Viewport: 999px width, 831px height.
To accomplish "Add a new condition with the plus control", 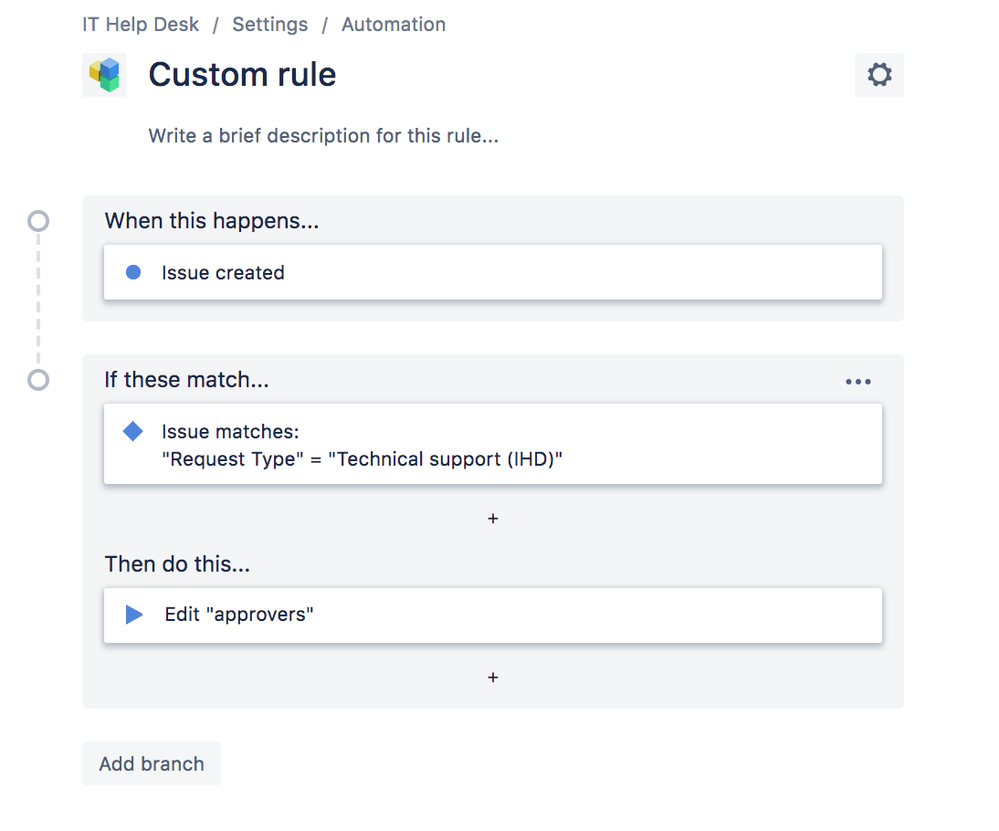I will pyautogui.click(x=493, y=518).
